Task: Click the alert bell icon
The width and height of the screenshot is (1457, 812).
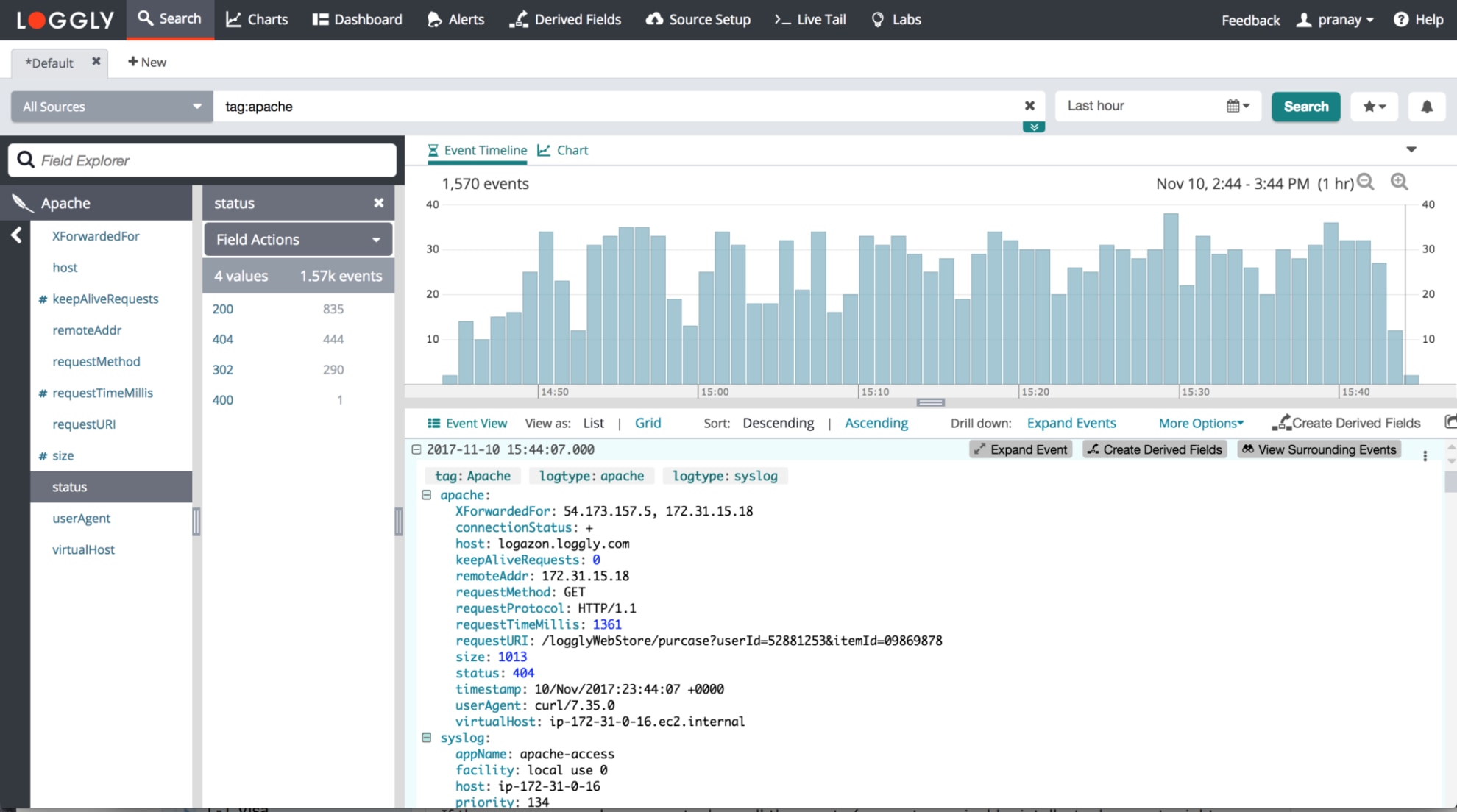Action: point(1427,106)
